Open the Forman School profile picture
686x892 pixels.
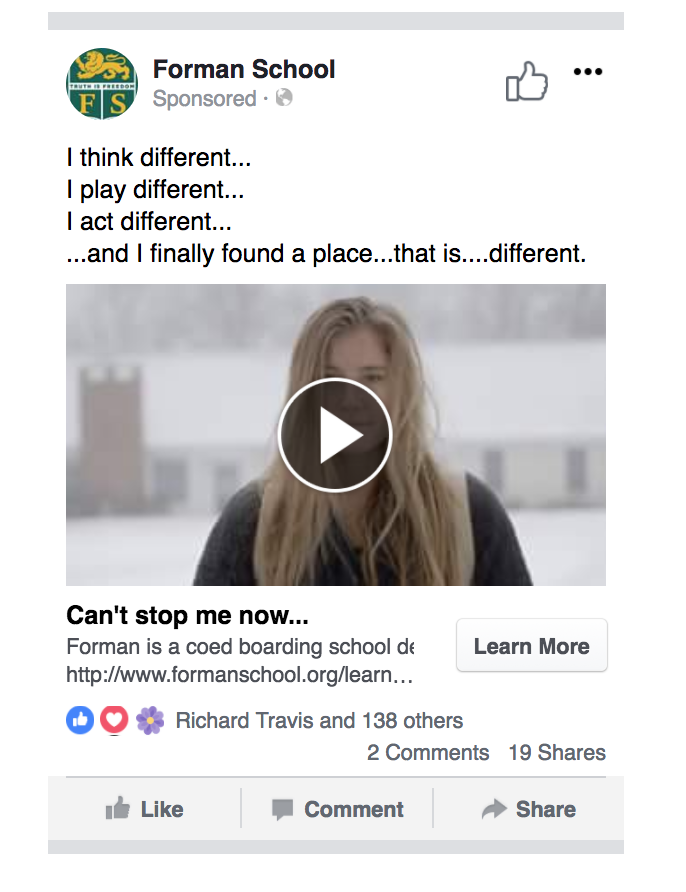tap(104, 84)
